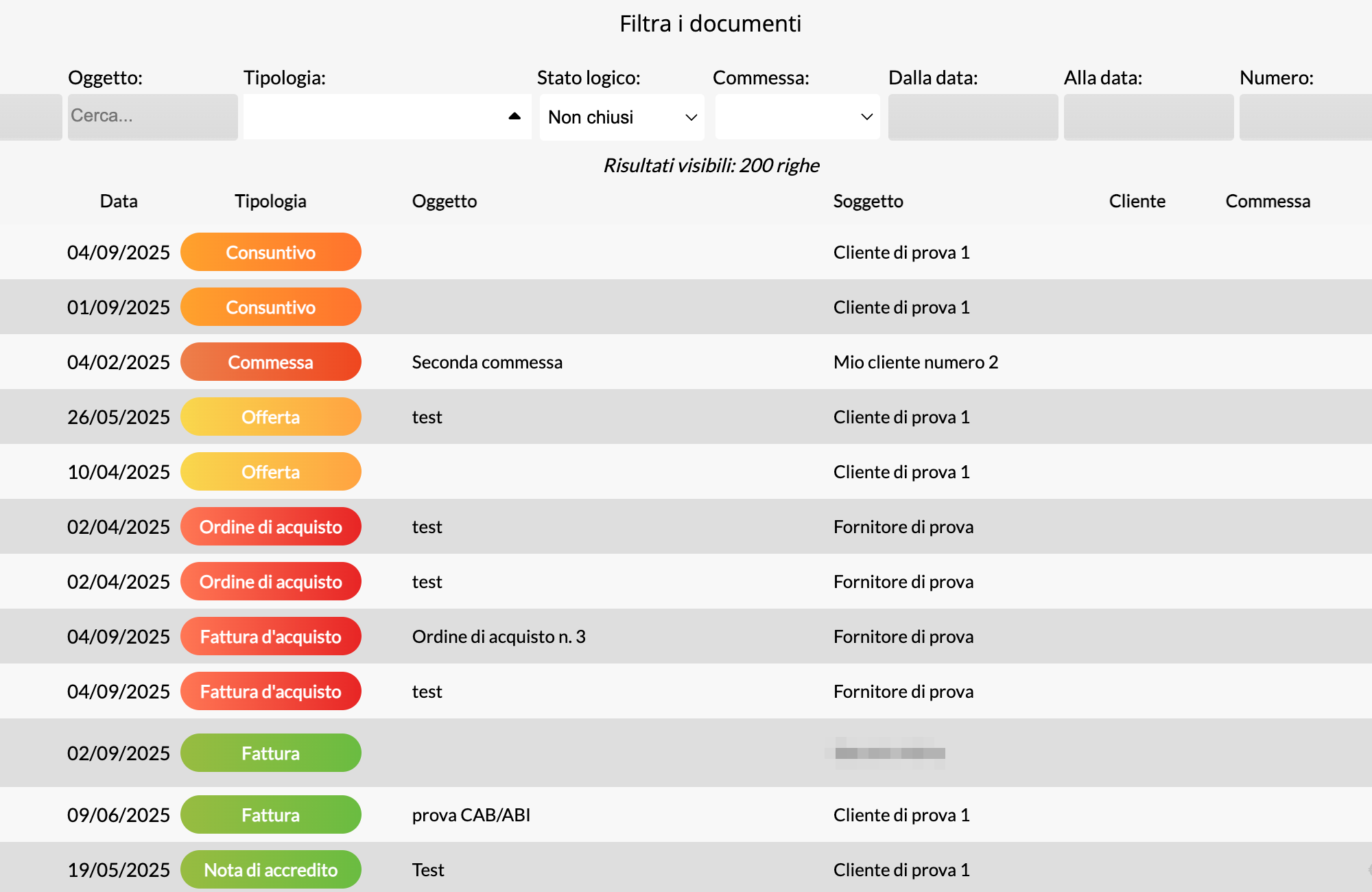Screen dimensions: 1372x892
Task: Click the Fattura badge dated 02/09/2025
Action: (x=270, y=753)
